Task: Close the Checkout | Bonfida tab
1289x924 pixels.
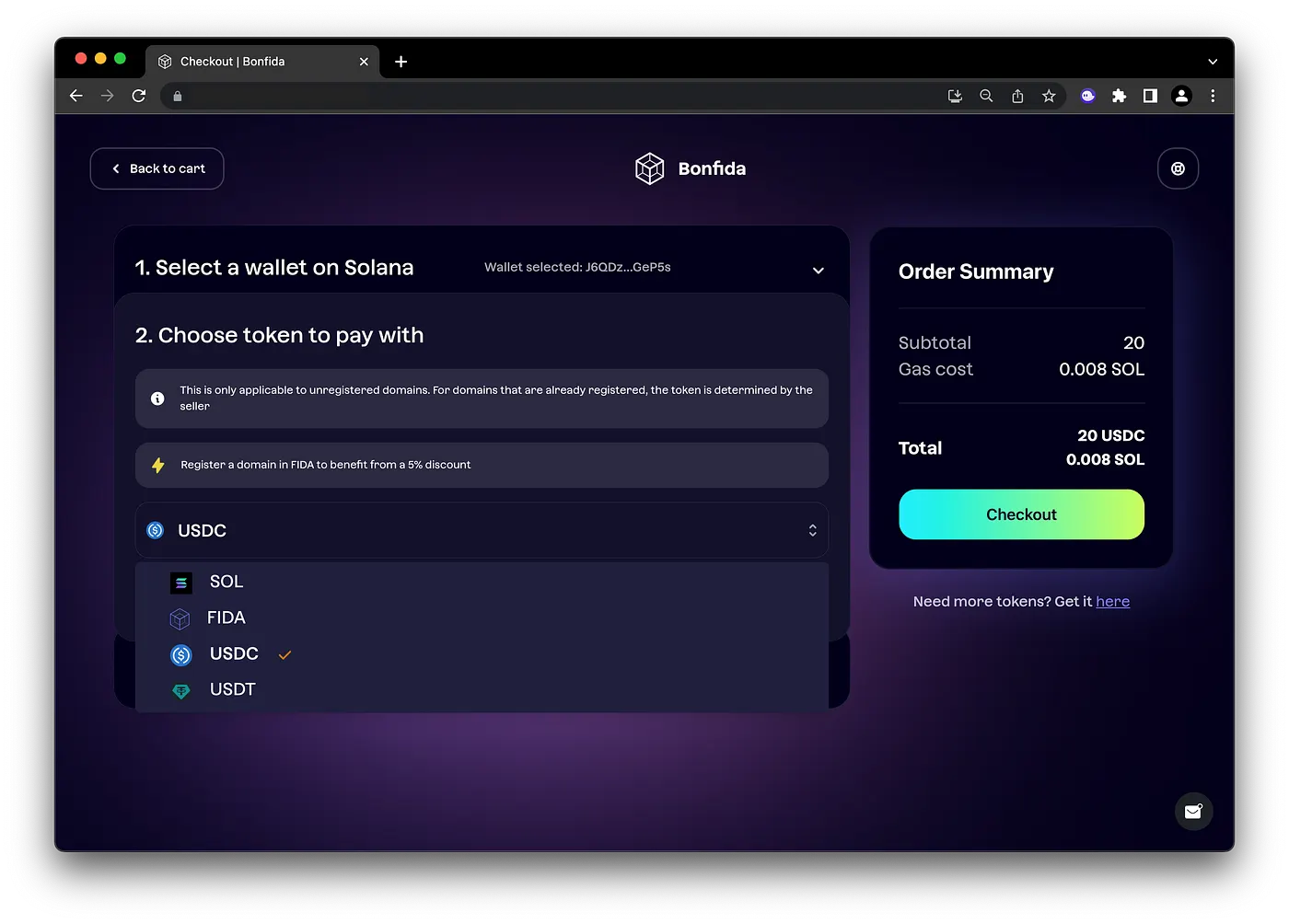Action: click(364, 62)
